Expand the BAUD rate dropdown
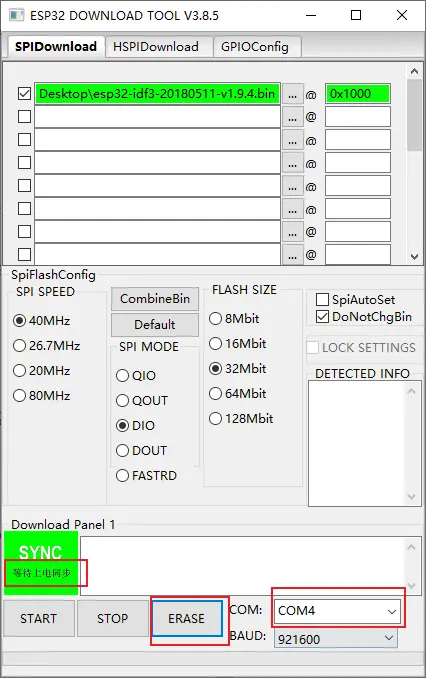The width and height of the screenshot is (426, 678). [x=336, y=639]
